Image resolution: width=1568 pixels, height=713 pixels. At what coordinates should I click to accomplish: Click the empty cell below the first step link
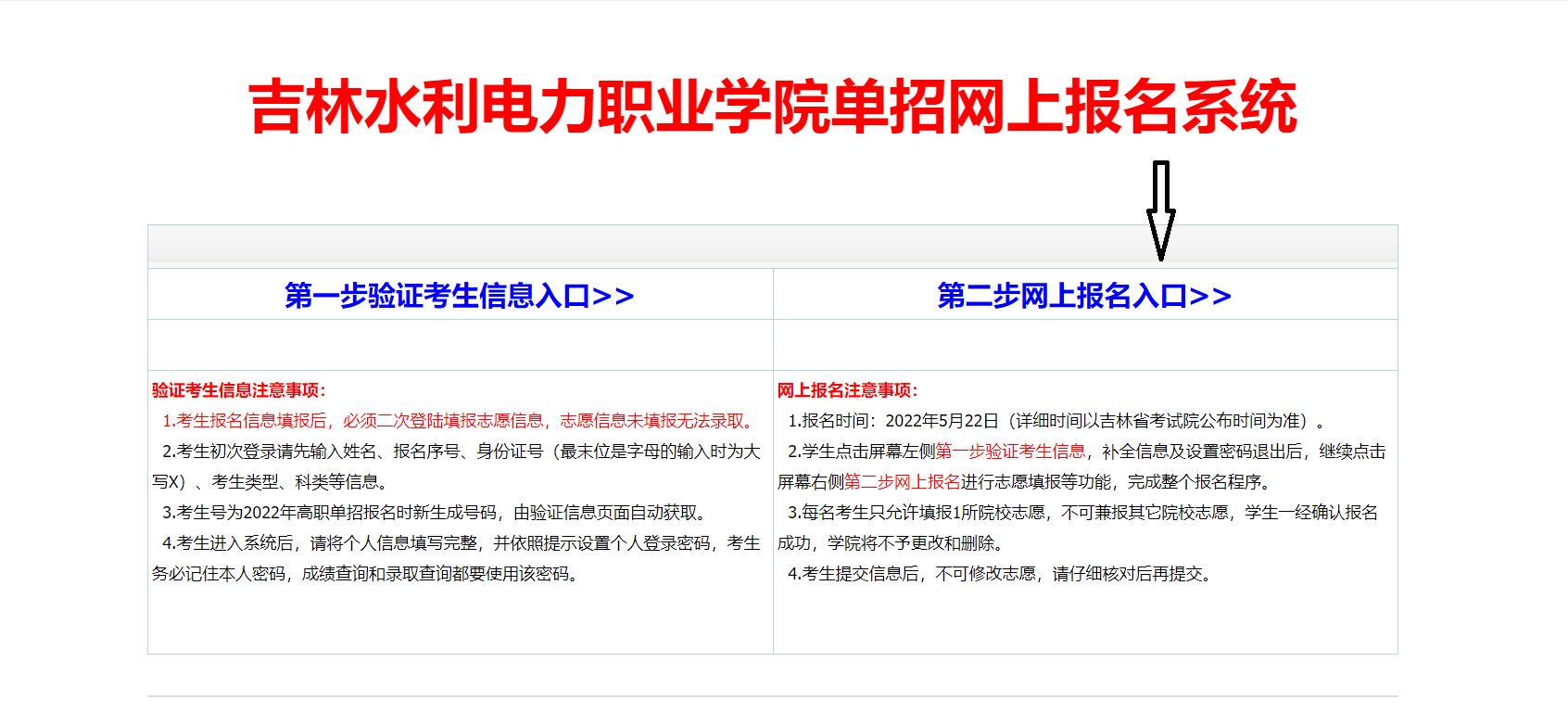[x=460, y=345]
